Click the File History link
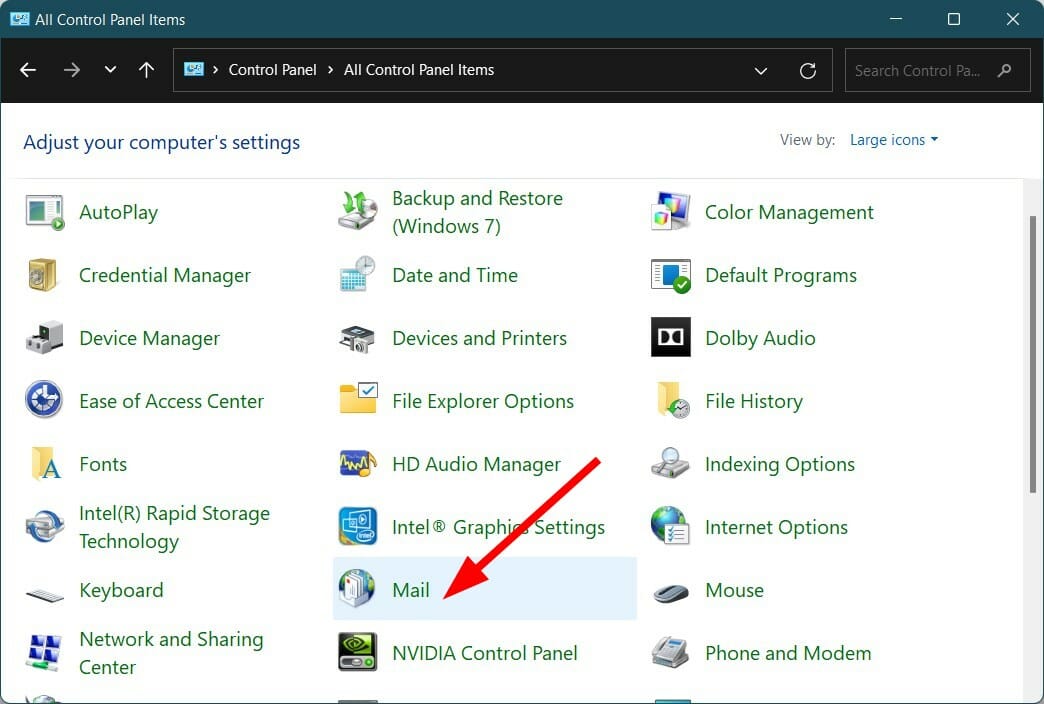1044x704 pixels. pos(754,401)
